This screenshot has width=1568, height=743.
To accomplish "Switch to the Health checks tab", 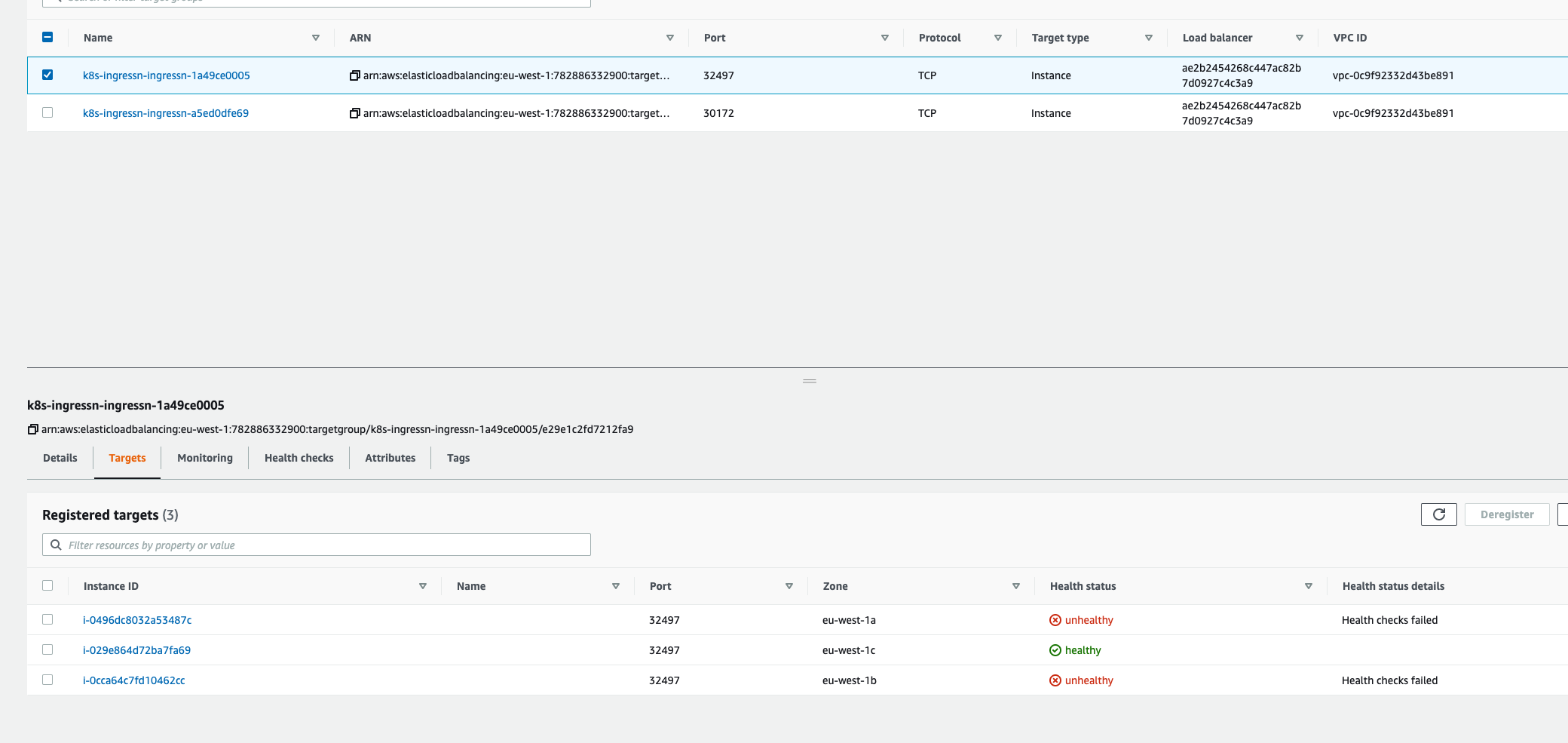I will pyautogui.click(x=299, y=458).
